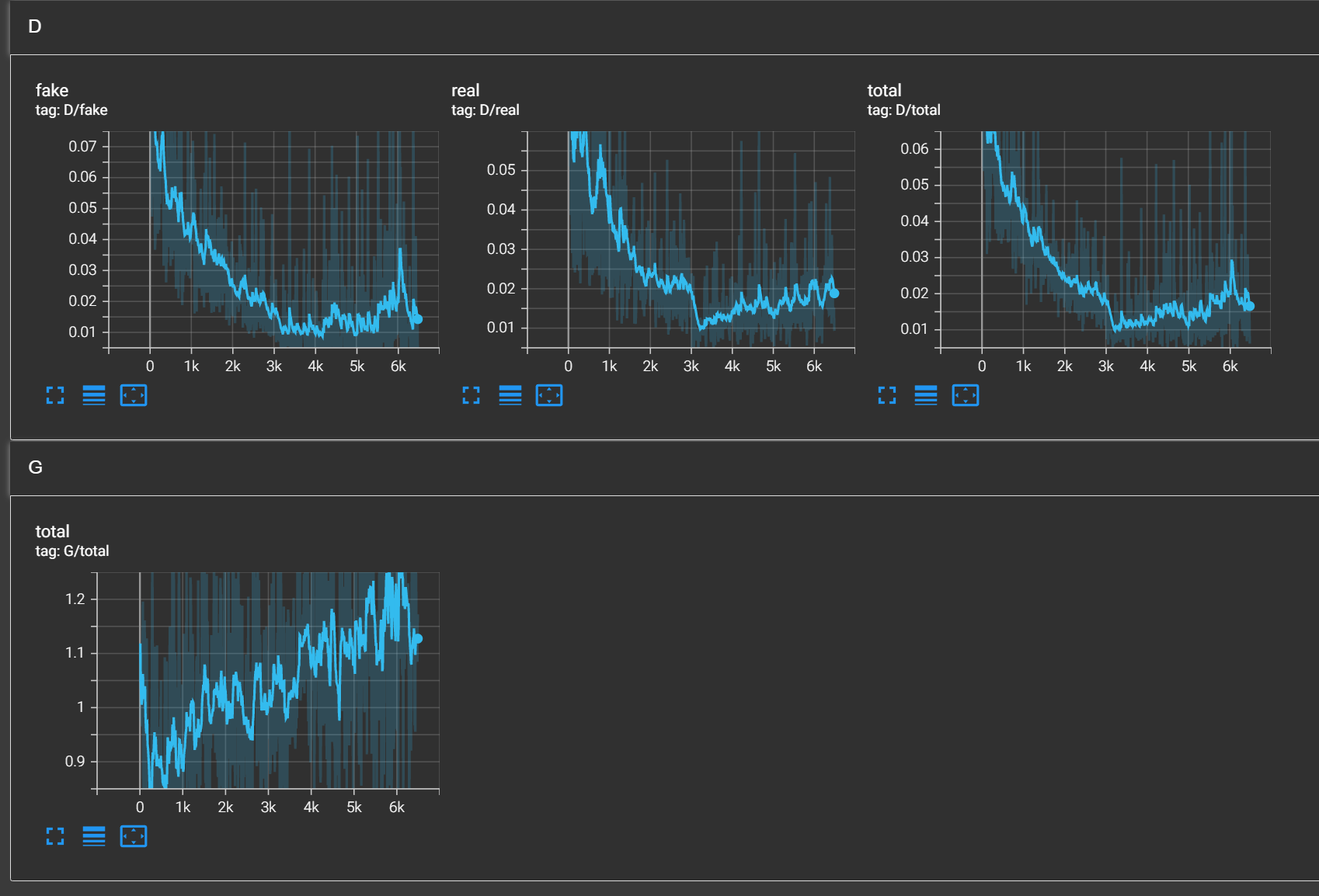The width and height of the screenshot is (1319, 896).
Task: Fit domain to data on D/total chart
Action: pyautogui.click(x=966, y=395)
